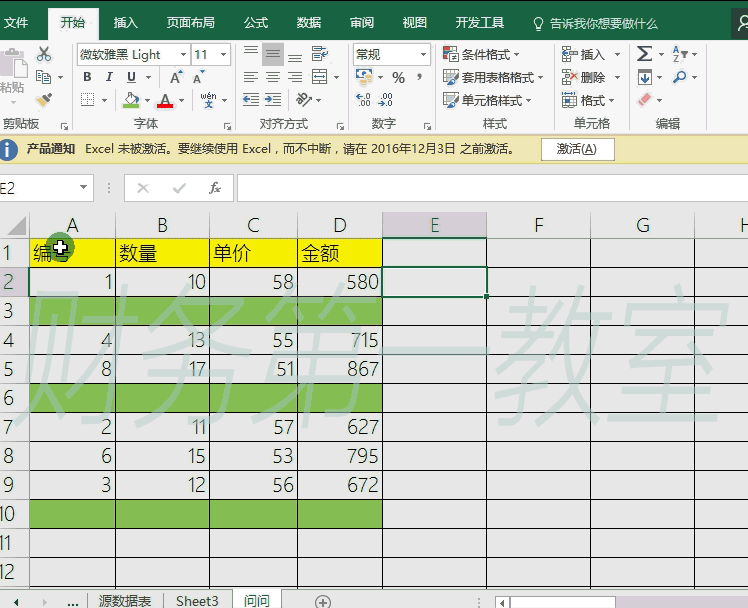This screenshot has width=748, height=608.
Task: Decrease font size with the small A
Action: pyautogui.click(x=198, y=77)
